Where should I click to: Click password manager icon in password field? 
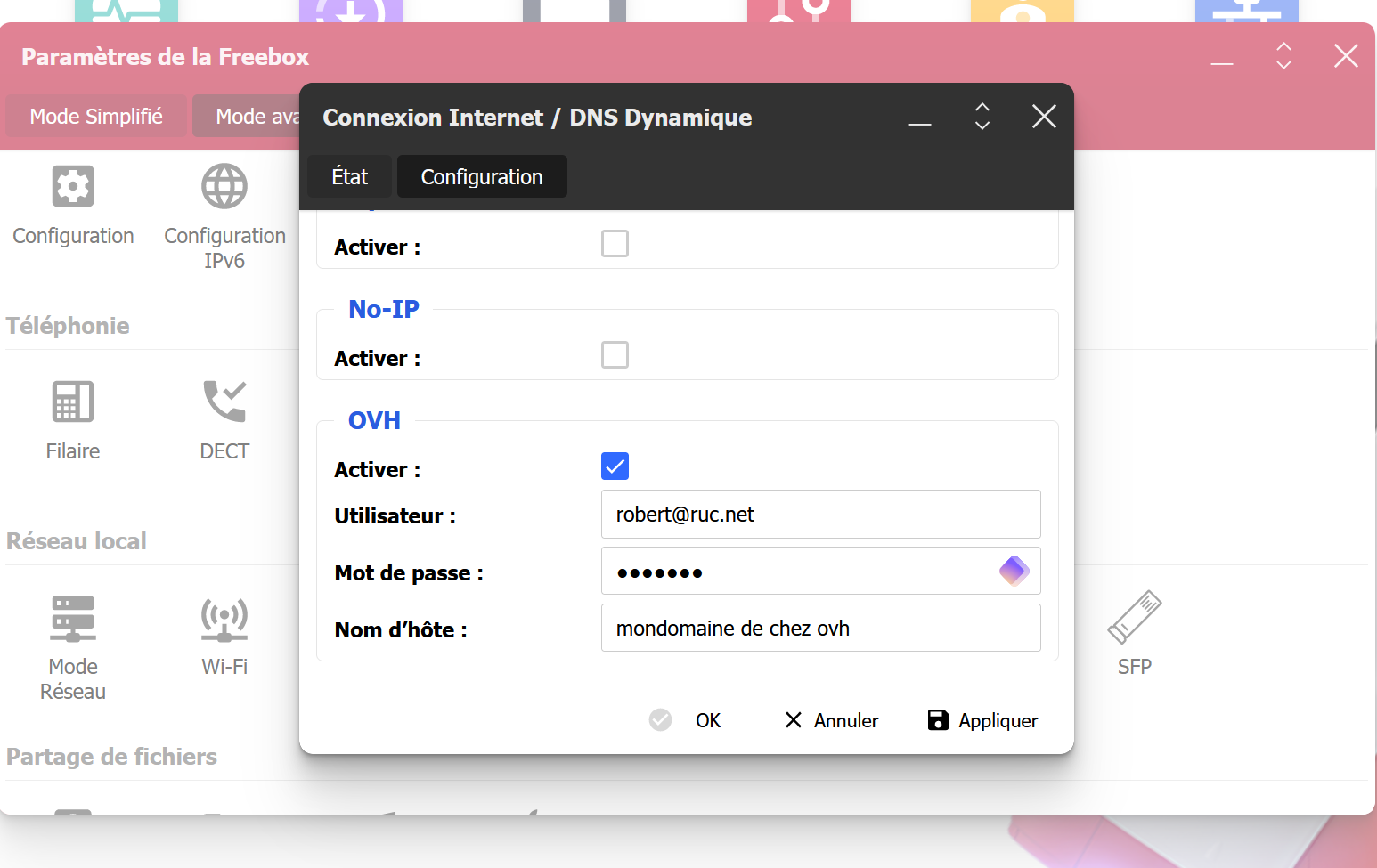click(1014, 571)
